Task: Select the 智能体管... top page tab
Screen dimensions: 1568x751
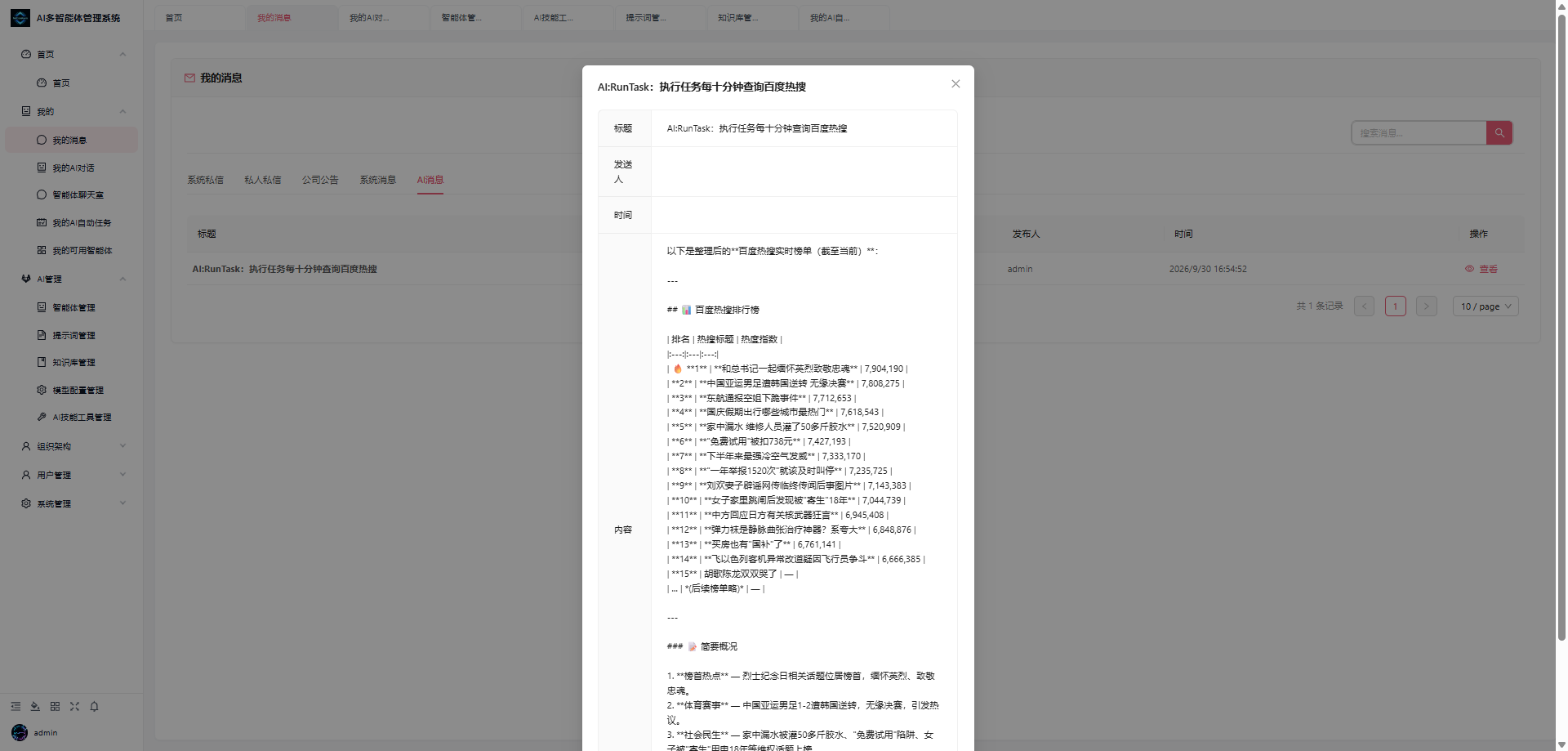Action: tap(476, 18)
